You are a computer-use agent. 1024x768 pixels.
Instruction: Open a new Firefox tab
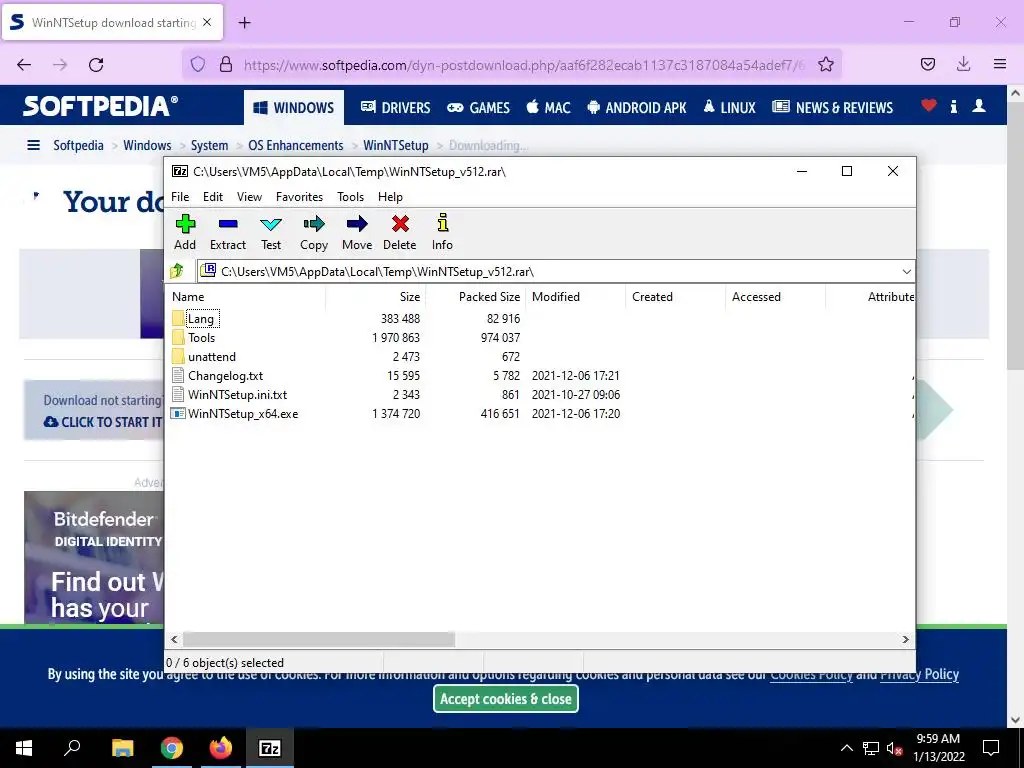[x=244, y=23]
